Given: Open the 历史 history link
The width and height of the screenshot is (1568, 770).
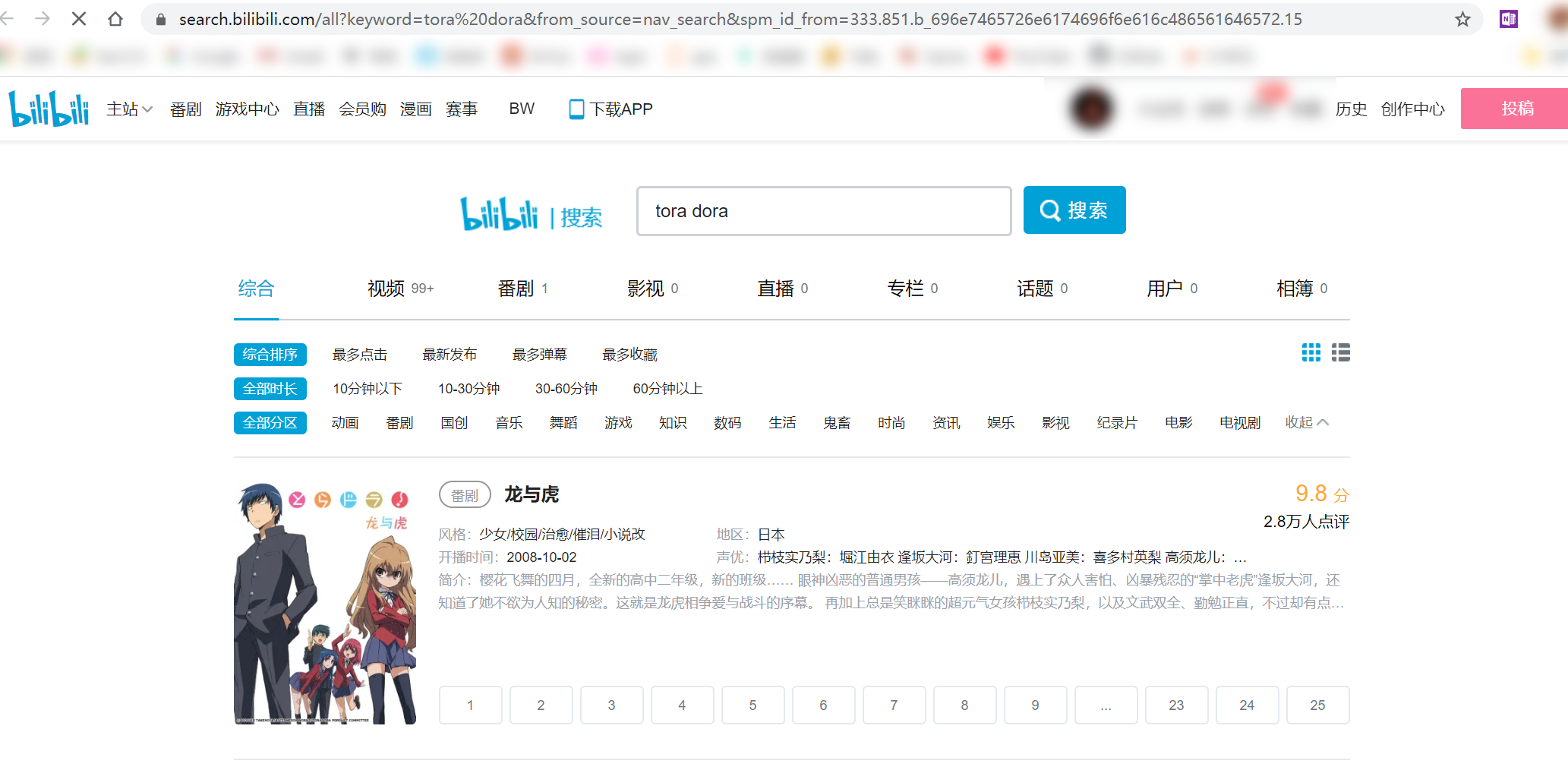Looking at the screenshot, I should point(1351,109).
